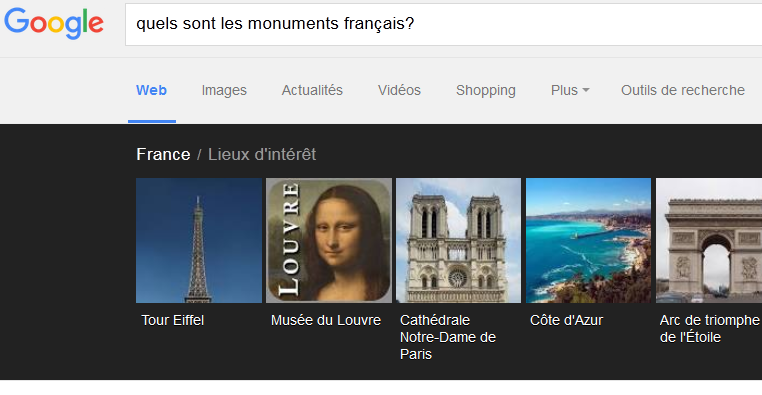Open the Actualités tab
Viewport: 762px width, 395px height.
point(312,90)
